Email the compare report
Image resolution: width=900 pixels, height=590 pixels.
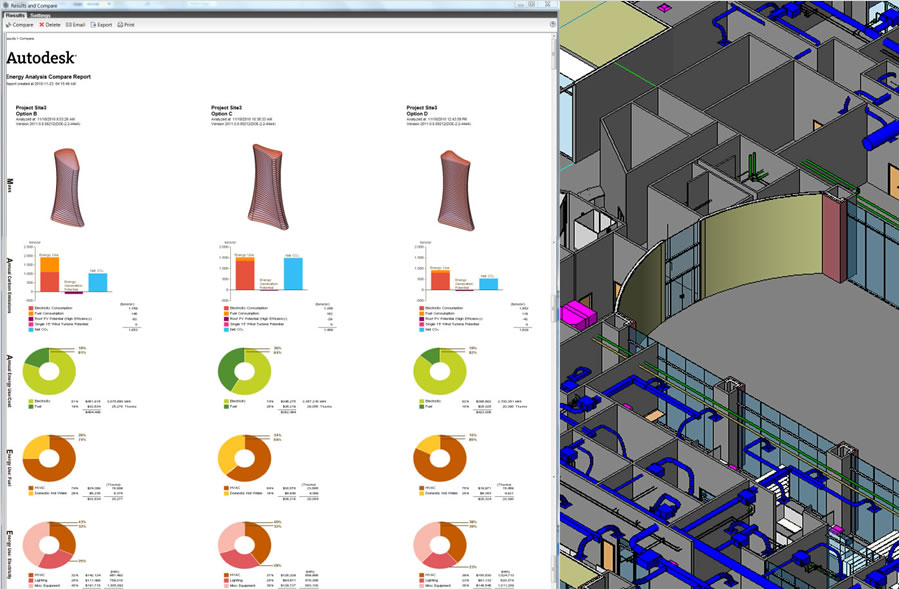pos(75,25)
